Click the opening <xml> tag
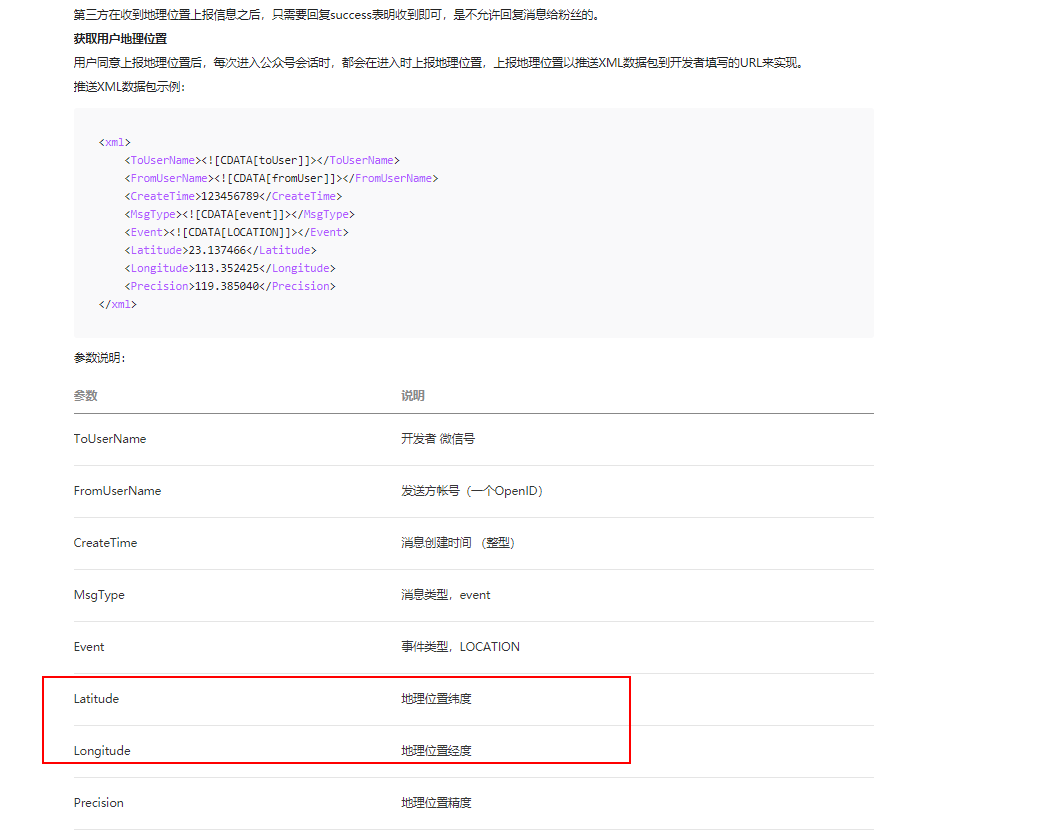Viewport: 1039px width, 834px height. coord(115,142)
